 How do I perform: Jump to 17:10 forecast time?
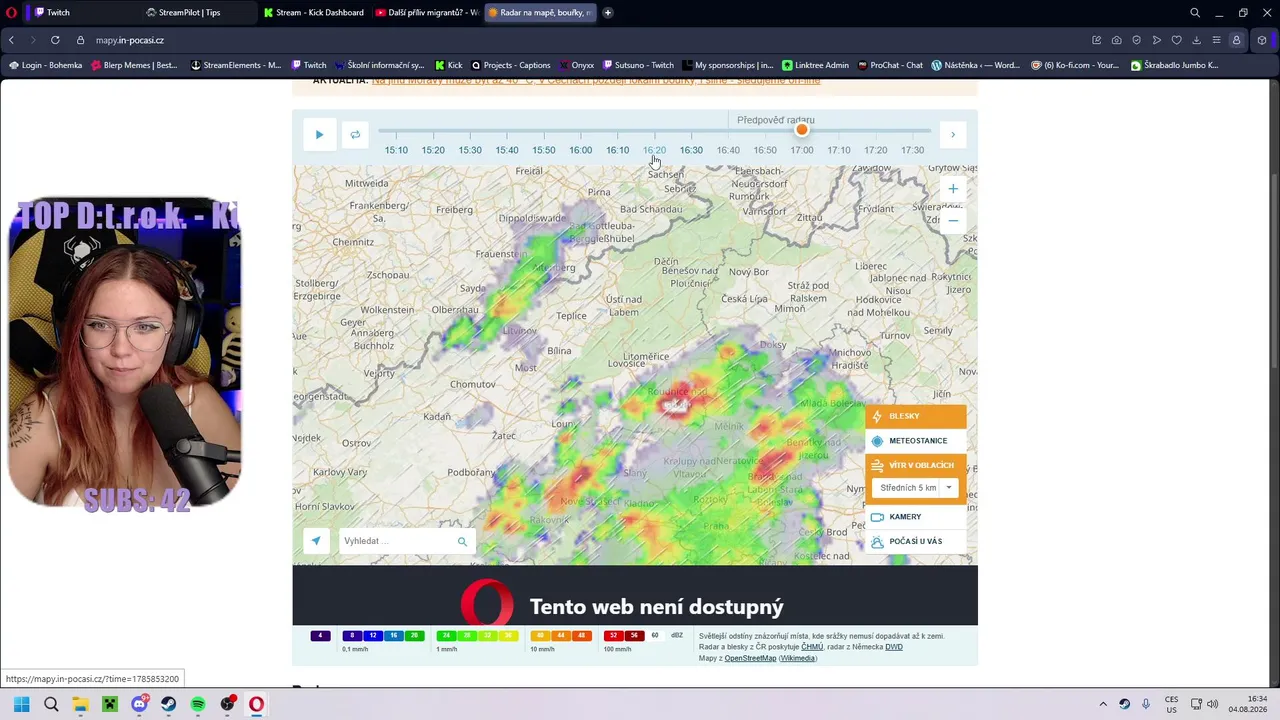(x=839, y=150)
